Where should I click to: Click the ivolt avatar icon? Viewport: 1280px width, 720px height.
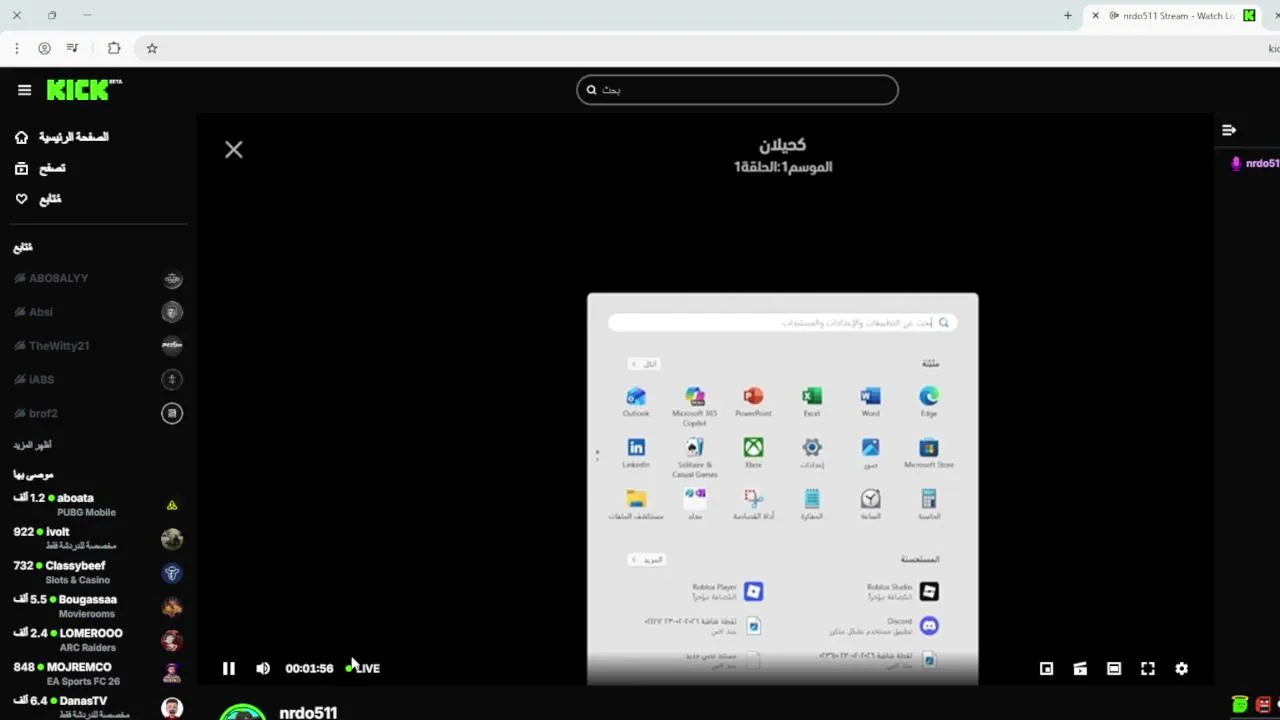click(x=172, y=539)
